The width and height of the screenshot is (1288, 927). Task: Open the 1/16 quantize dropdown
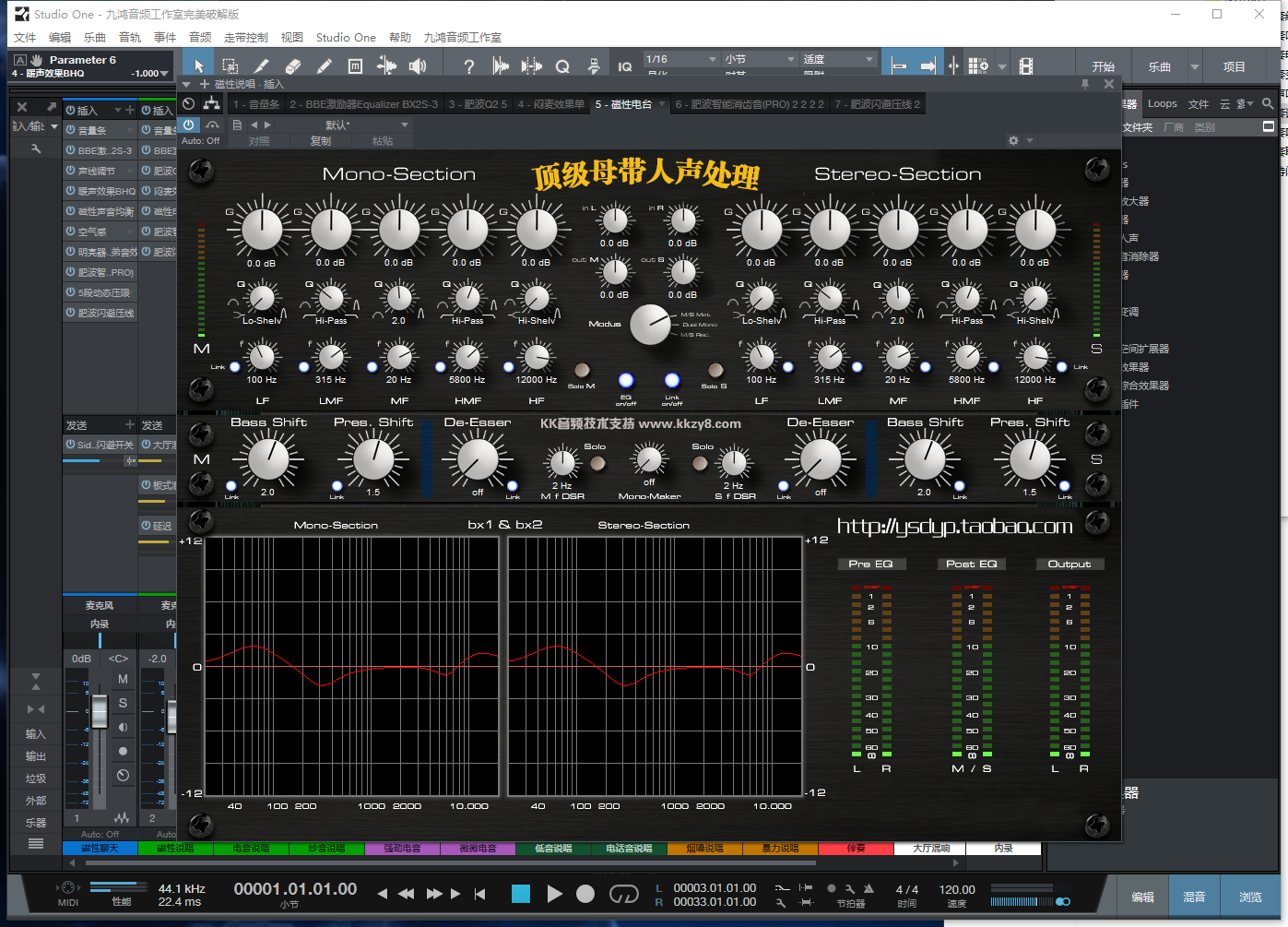coord(681,59)
